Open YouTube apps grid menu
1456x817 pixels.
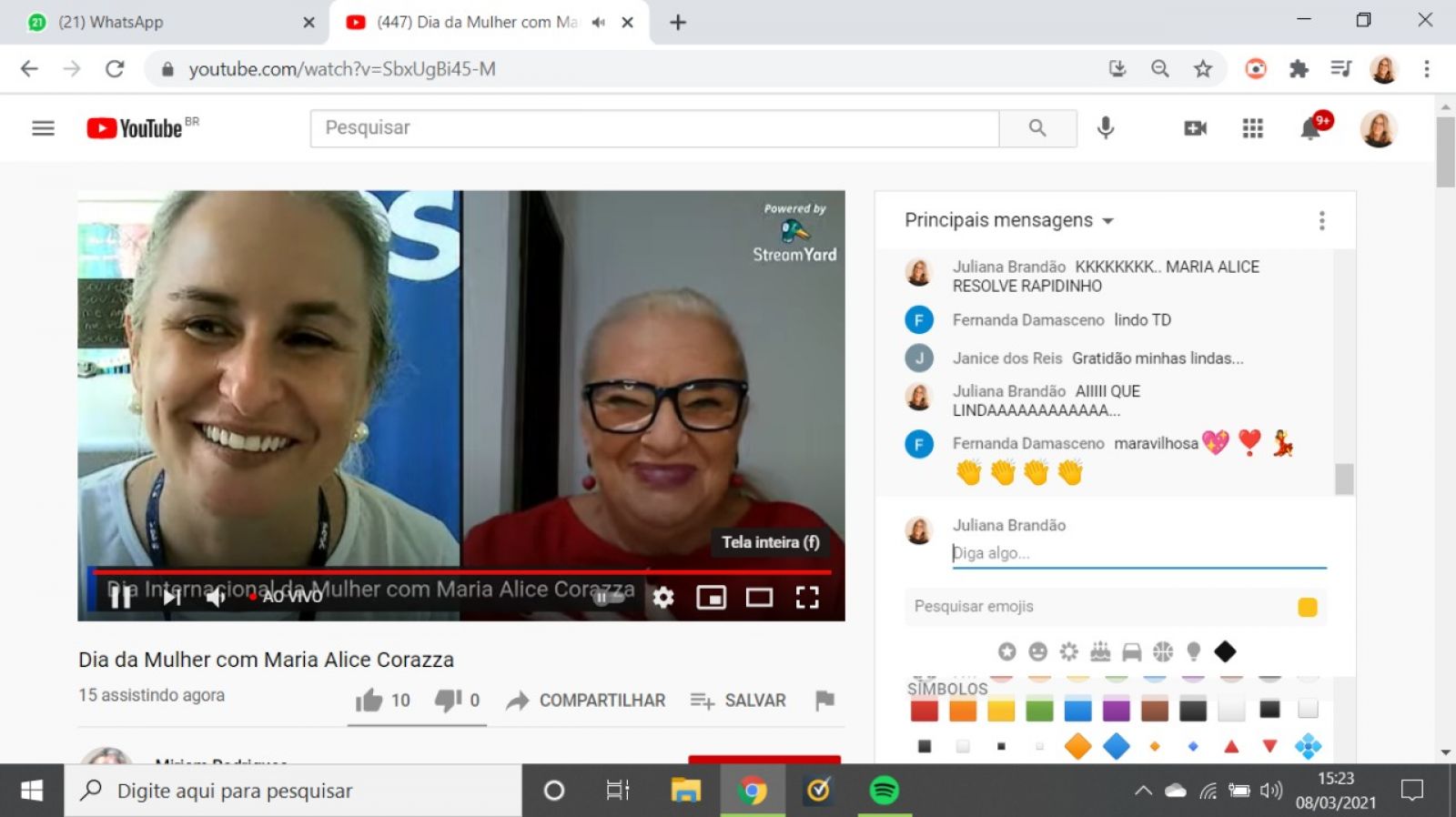(1253, 128)
